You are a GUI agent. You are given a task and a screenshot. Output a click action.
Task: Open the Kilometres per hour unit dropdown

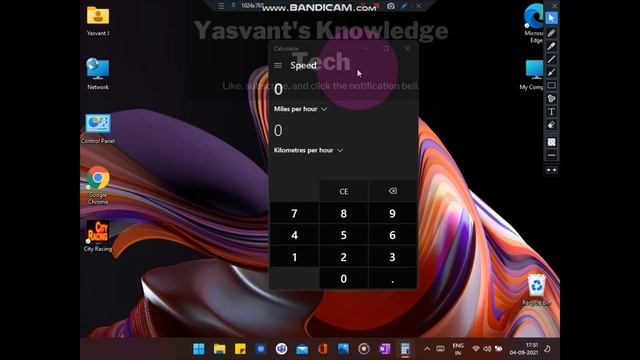tap(308, 150)
